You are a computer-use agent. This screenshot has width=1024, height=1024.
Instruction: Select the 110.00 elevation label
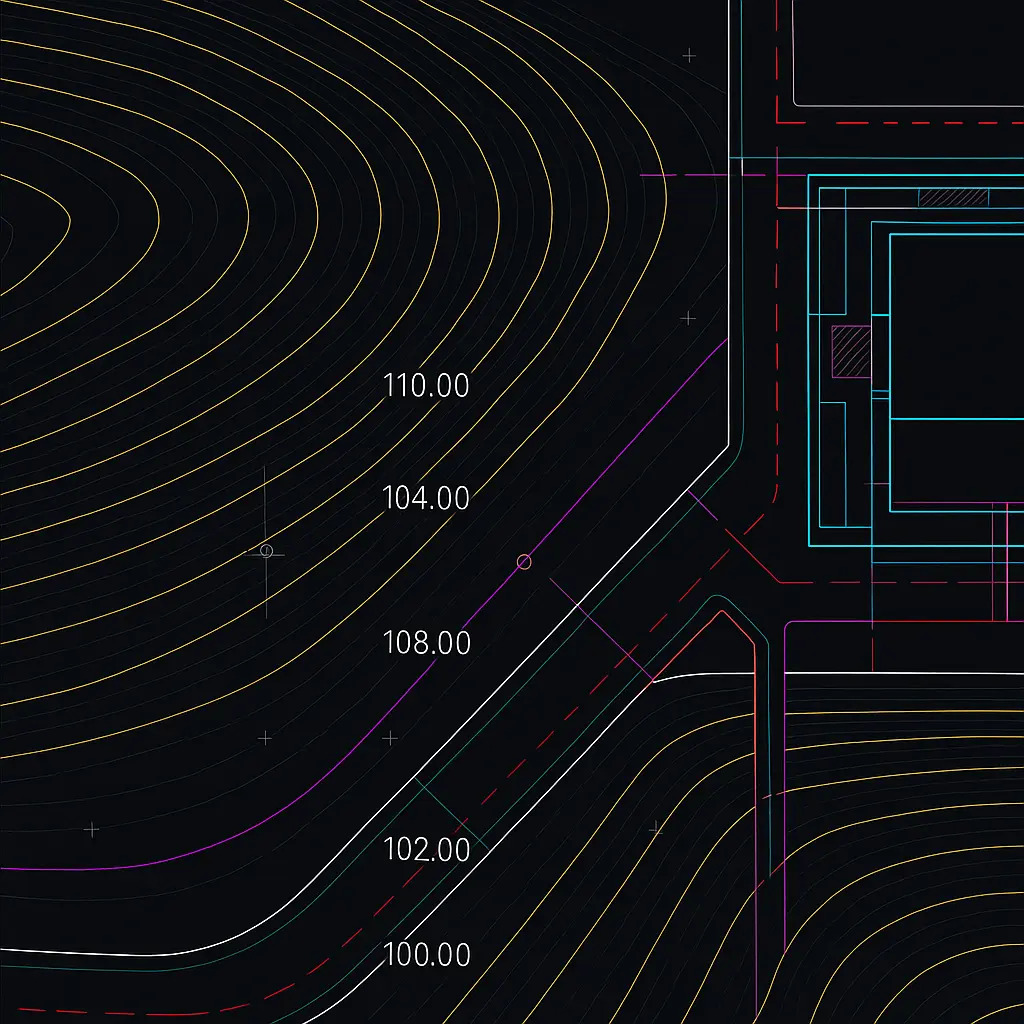pyautogui.click(x=426, y=386)
